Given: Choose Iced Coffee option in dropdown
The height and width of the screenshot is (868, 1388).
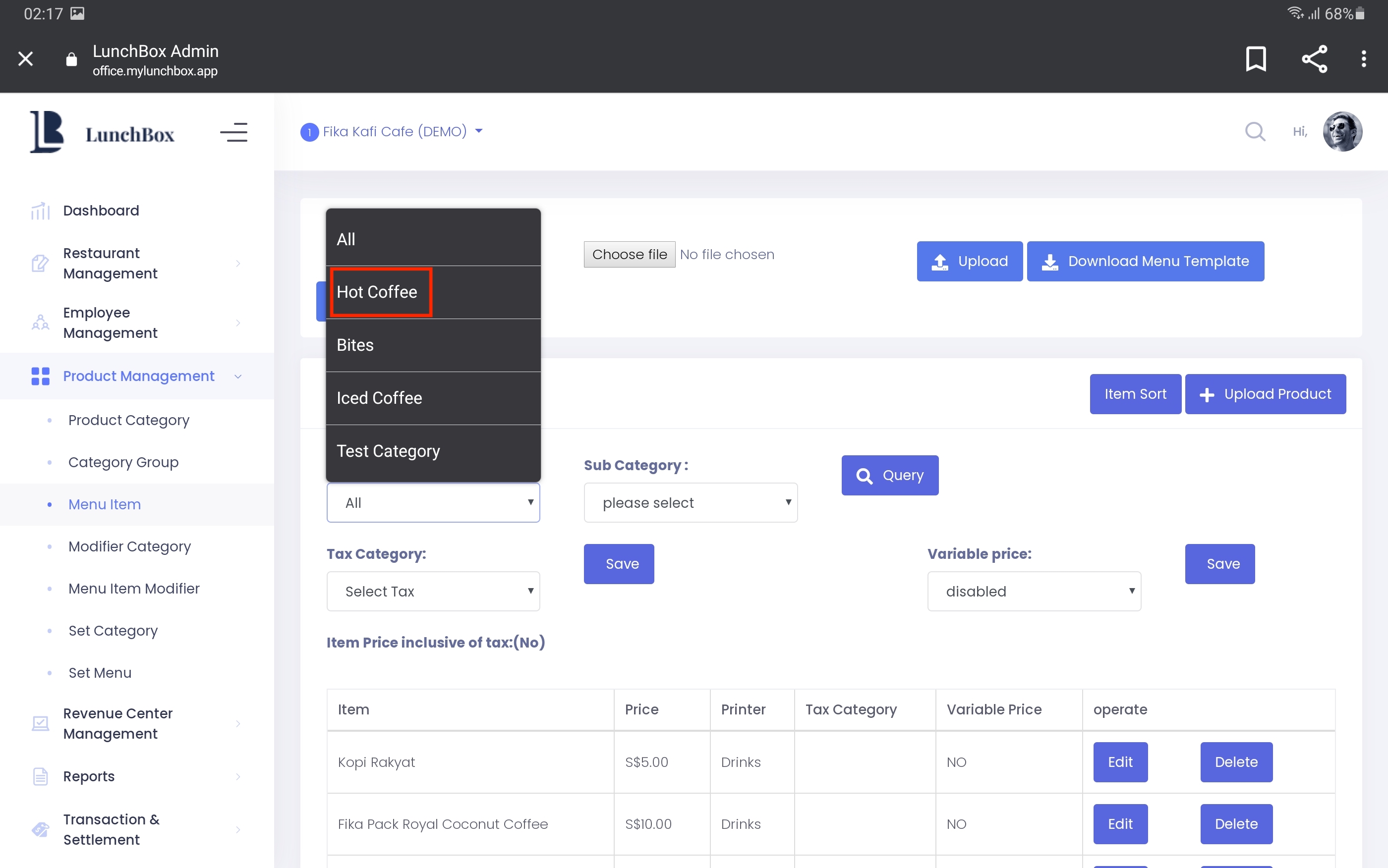Looking at the screenshot, I should click(x=380, y=398).
